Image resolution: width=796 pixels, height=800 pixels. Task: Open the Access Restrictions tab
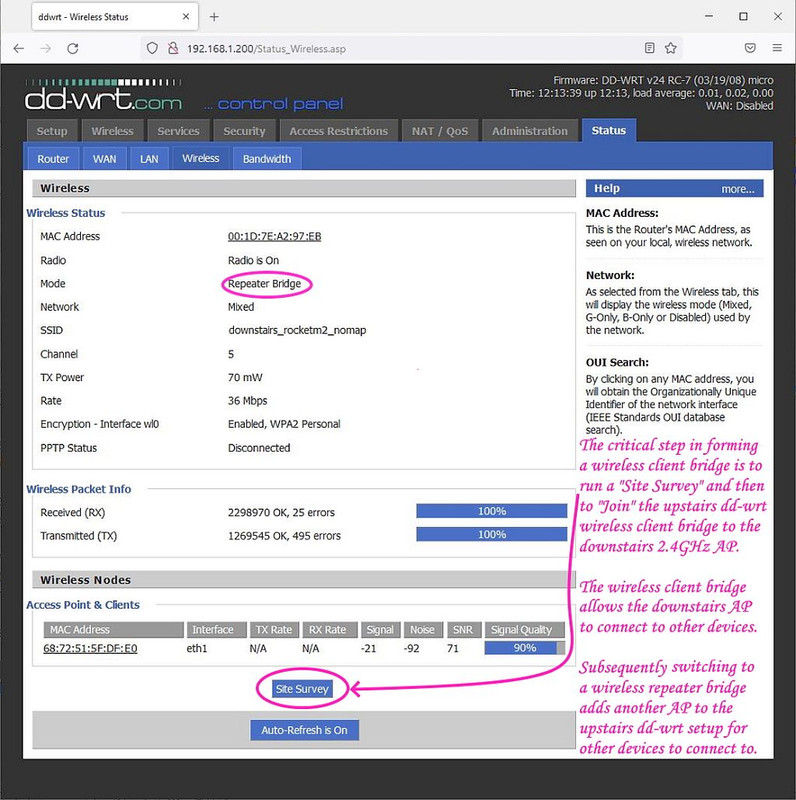coord(338,131)
